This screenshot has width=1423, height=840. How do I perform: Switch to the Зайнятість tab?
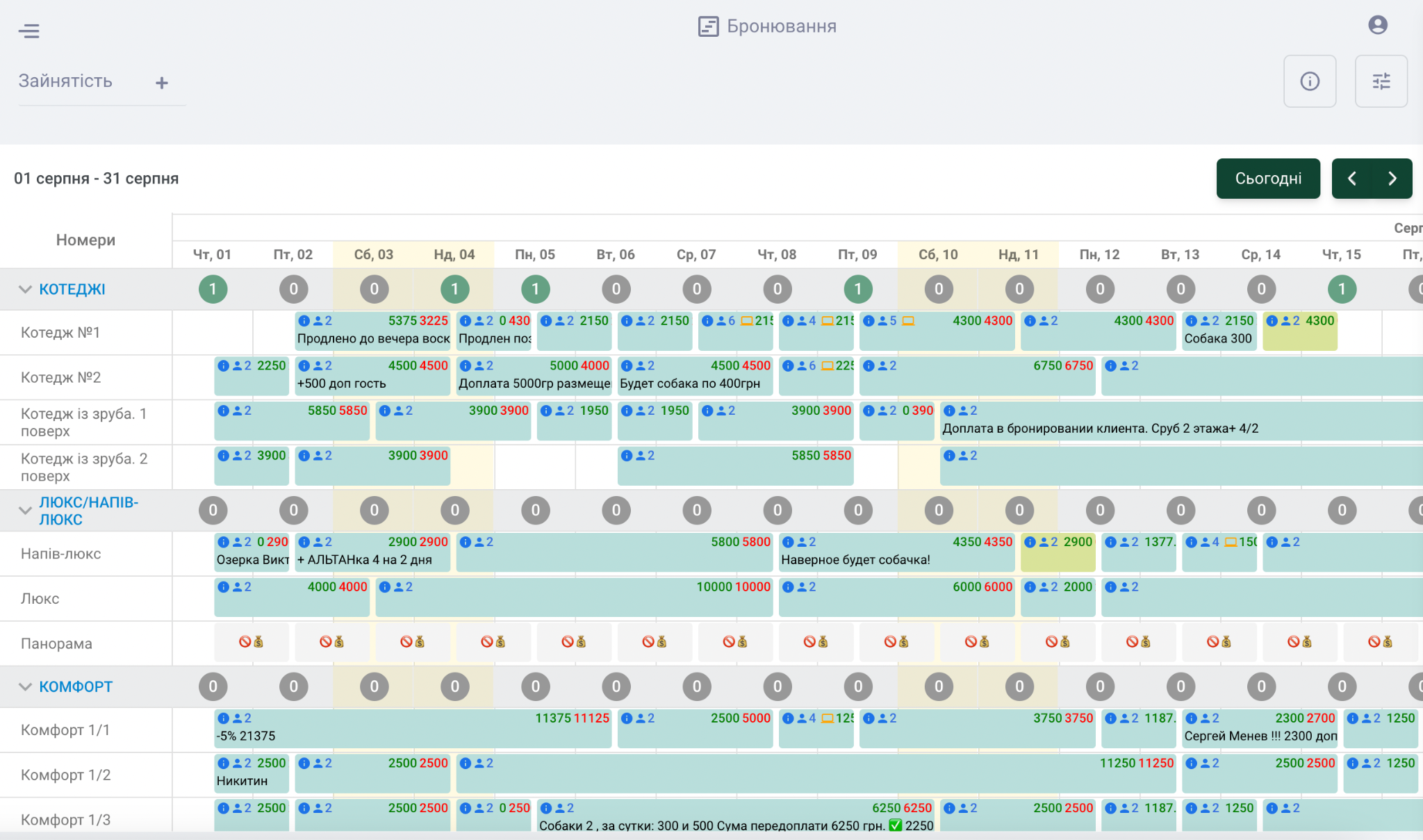tap(65, 81)
